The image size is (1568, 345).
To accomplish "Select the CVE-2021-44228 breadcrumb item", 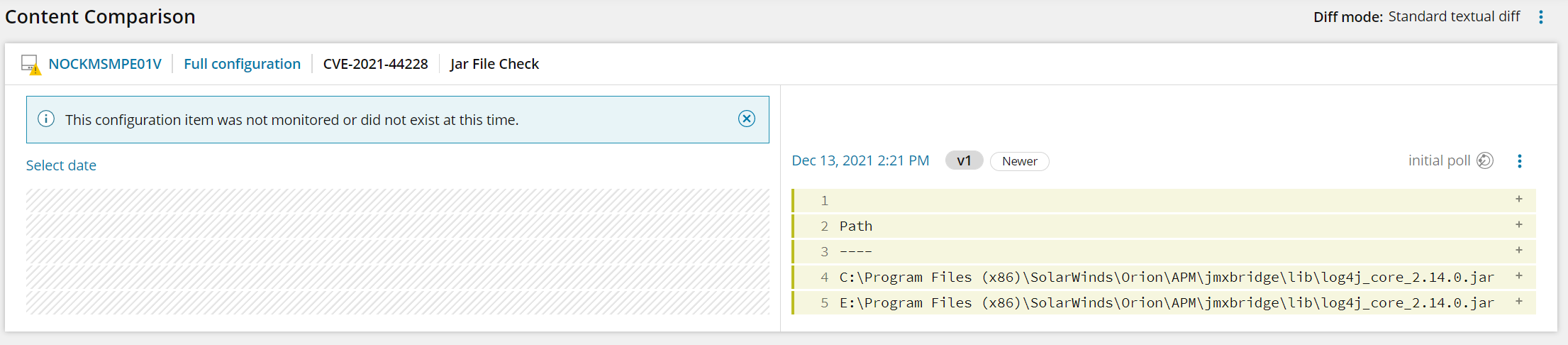I will pyautogui.click(x=375, y=64).
